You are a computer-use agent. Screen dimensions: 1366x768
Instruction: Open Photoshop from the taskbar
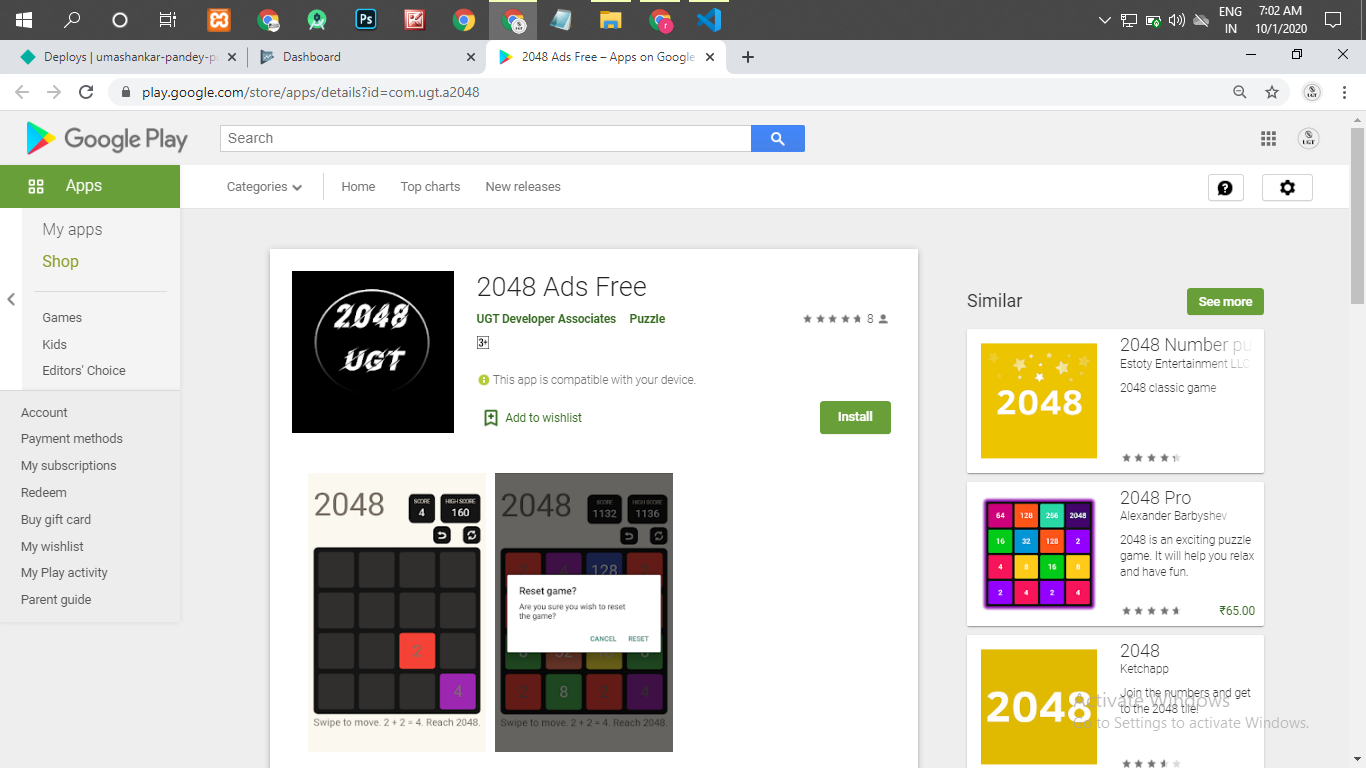click(x=366, y=20)
